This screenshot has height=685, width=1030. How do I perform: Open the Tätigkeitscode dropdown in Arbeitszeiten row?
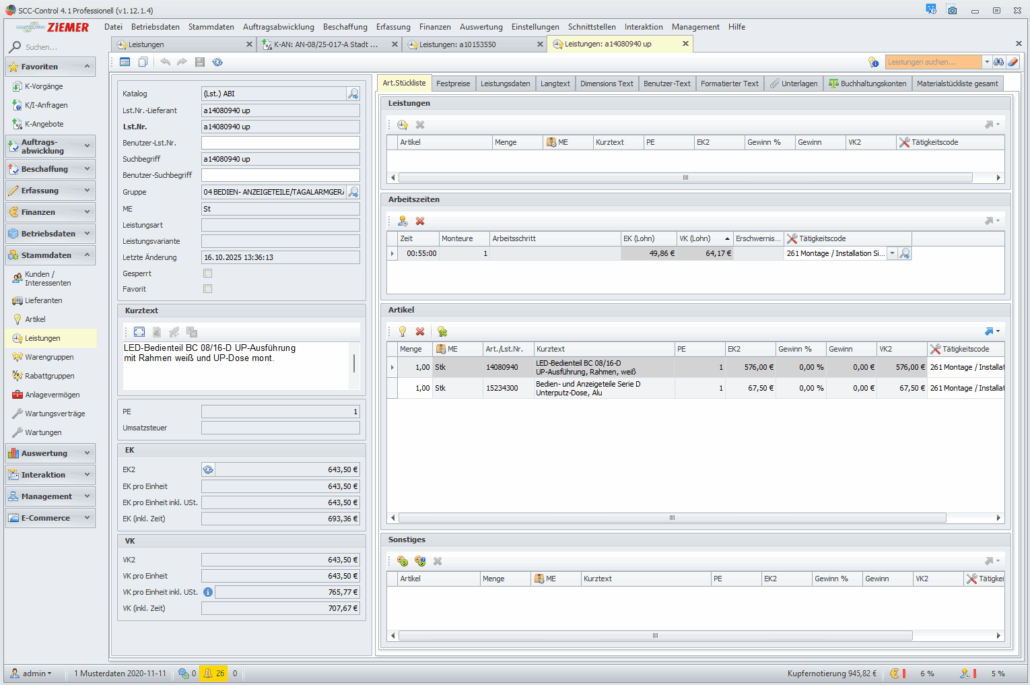[892, 254]
